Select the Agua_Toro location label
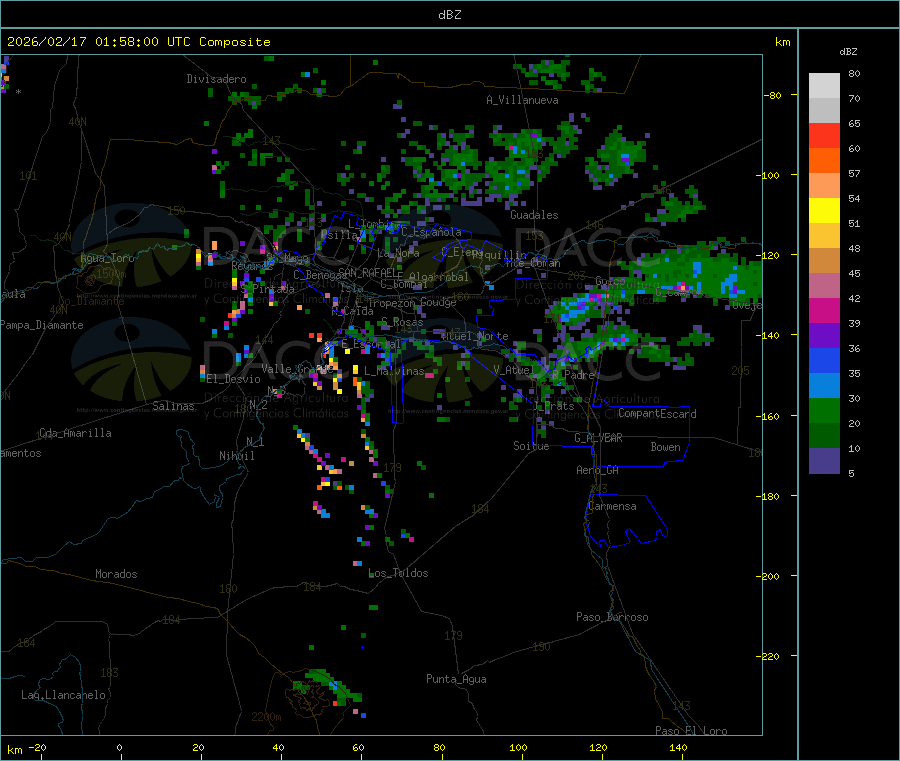Screen dimensions: 900x761 point(107,258)
